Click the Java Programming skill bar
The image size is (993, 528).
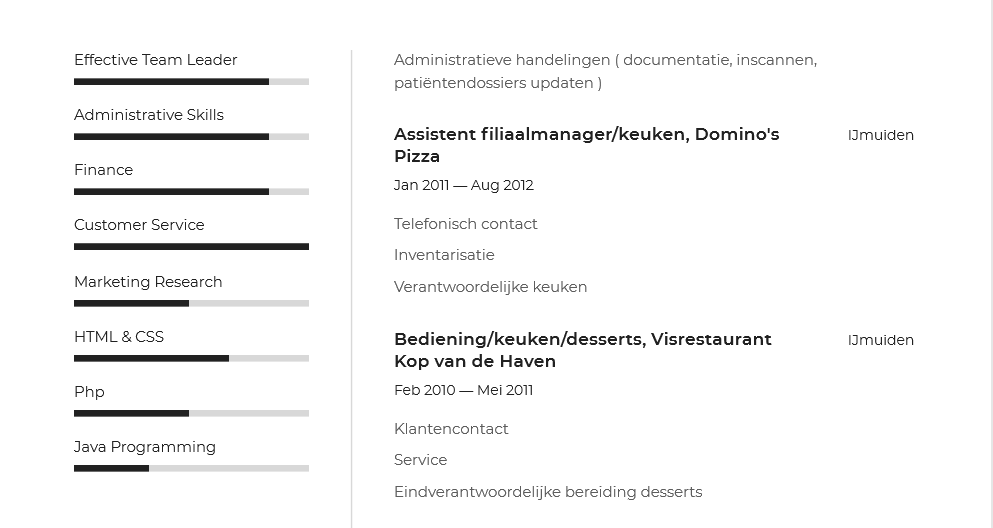191,468
